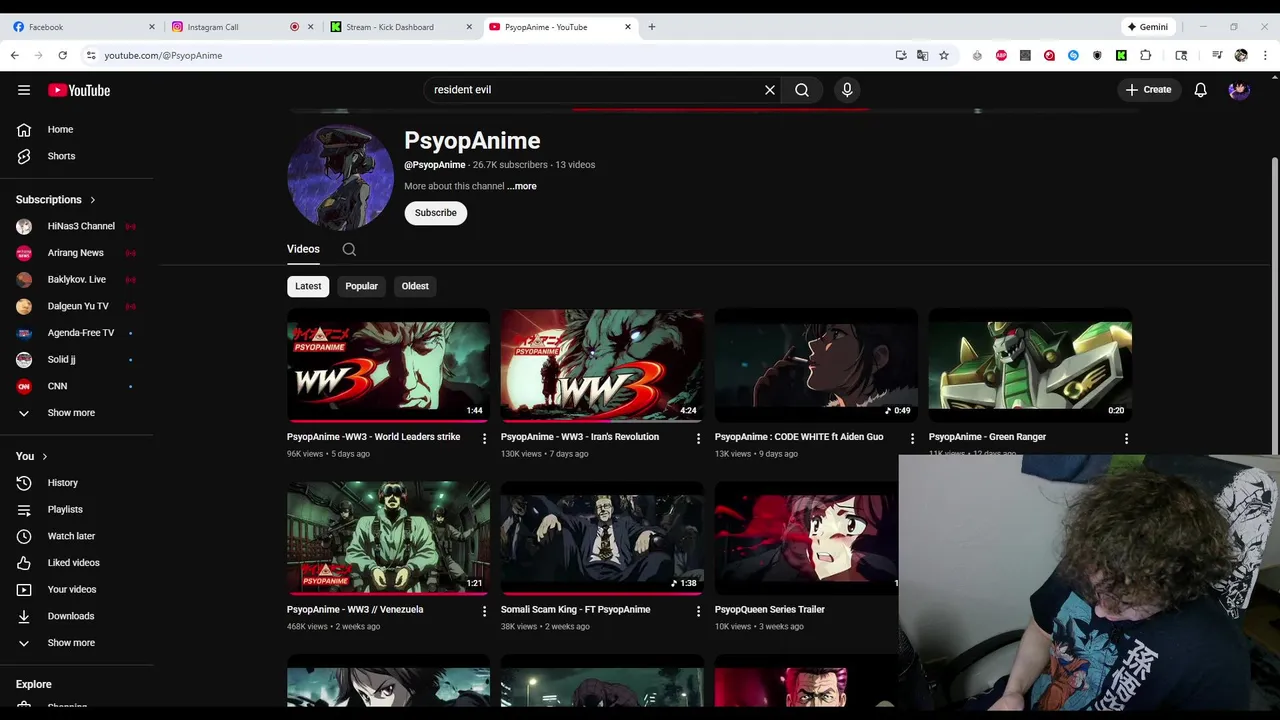Select the Oldest filter chip

pyautogui.click(x=415, y=286)
